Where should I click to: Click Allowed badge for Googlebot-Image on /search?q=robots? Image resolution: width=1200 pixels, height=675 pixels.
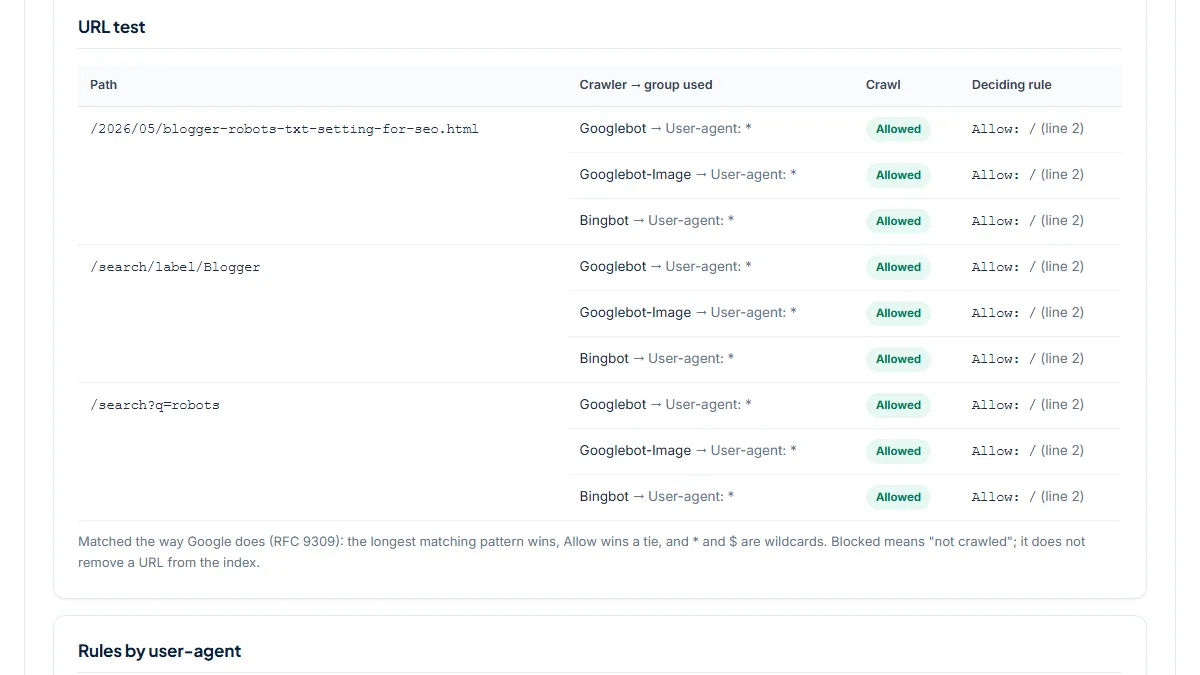click(x=898, y=451)
